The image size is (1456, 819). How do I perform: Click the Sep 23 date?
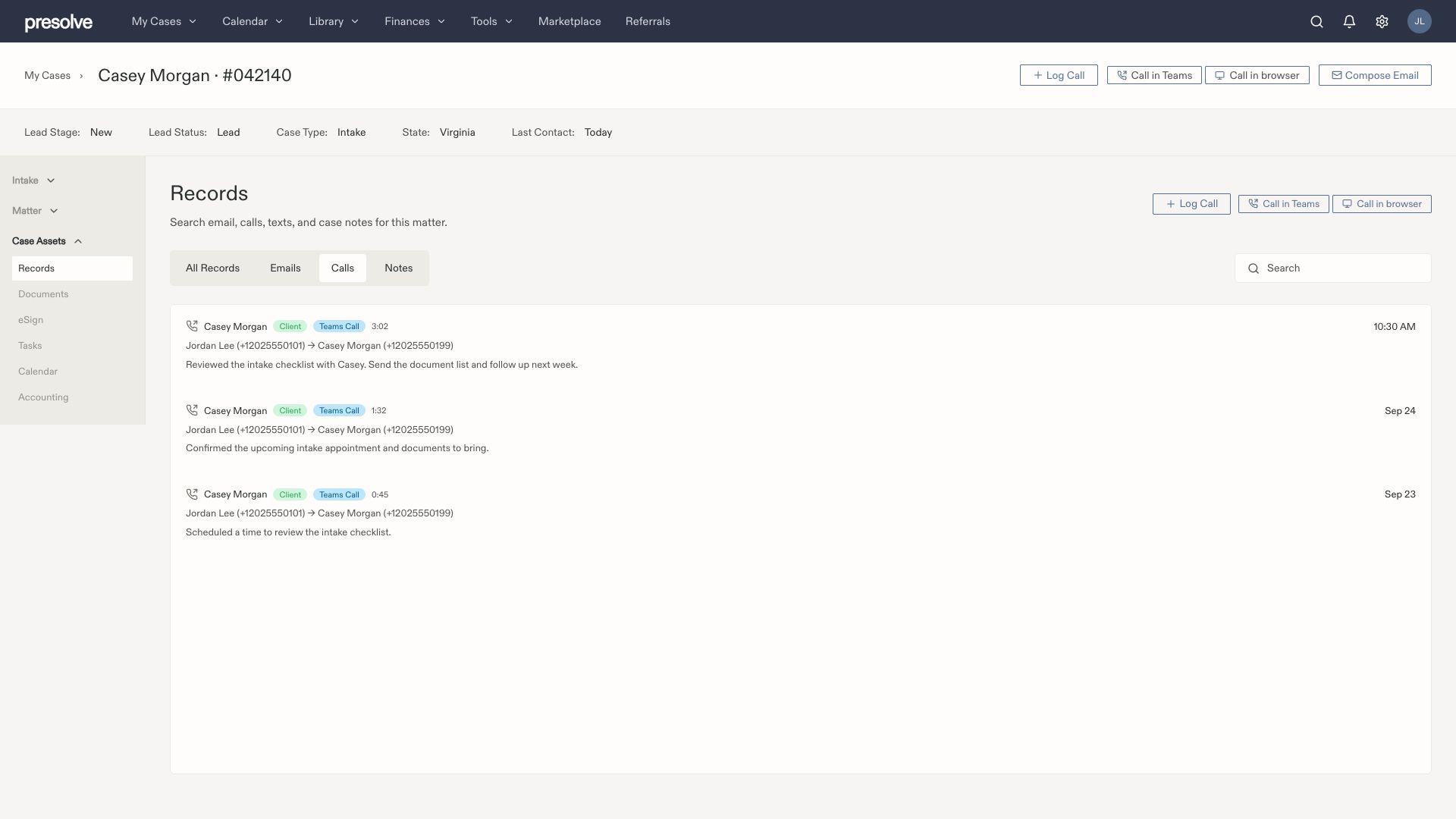pyautogui.click(x=1400, y=494)
